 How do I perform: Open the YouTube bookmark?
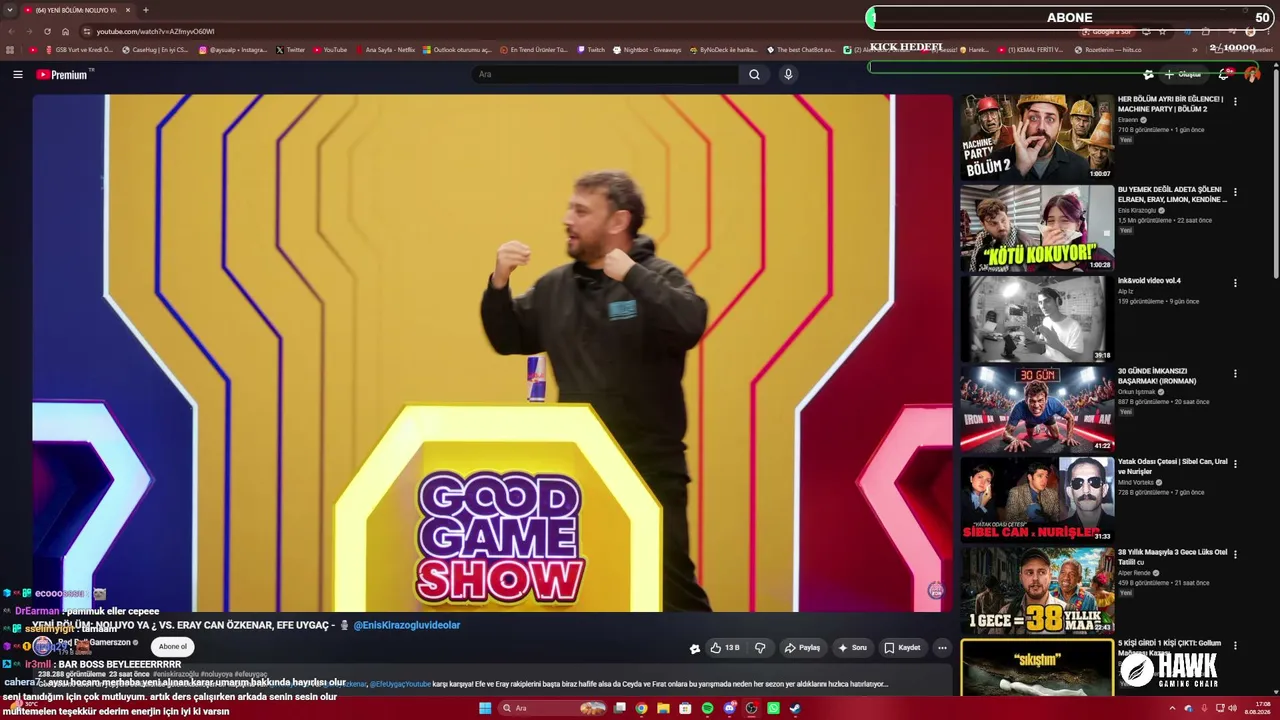[330, 50]
